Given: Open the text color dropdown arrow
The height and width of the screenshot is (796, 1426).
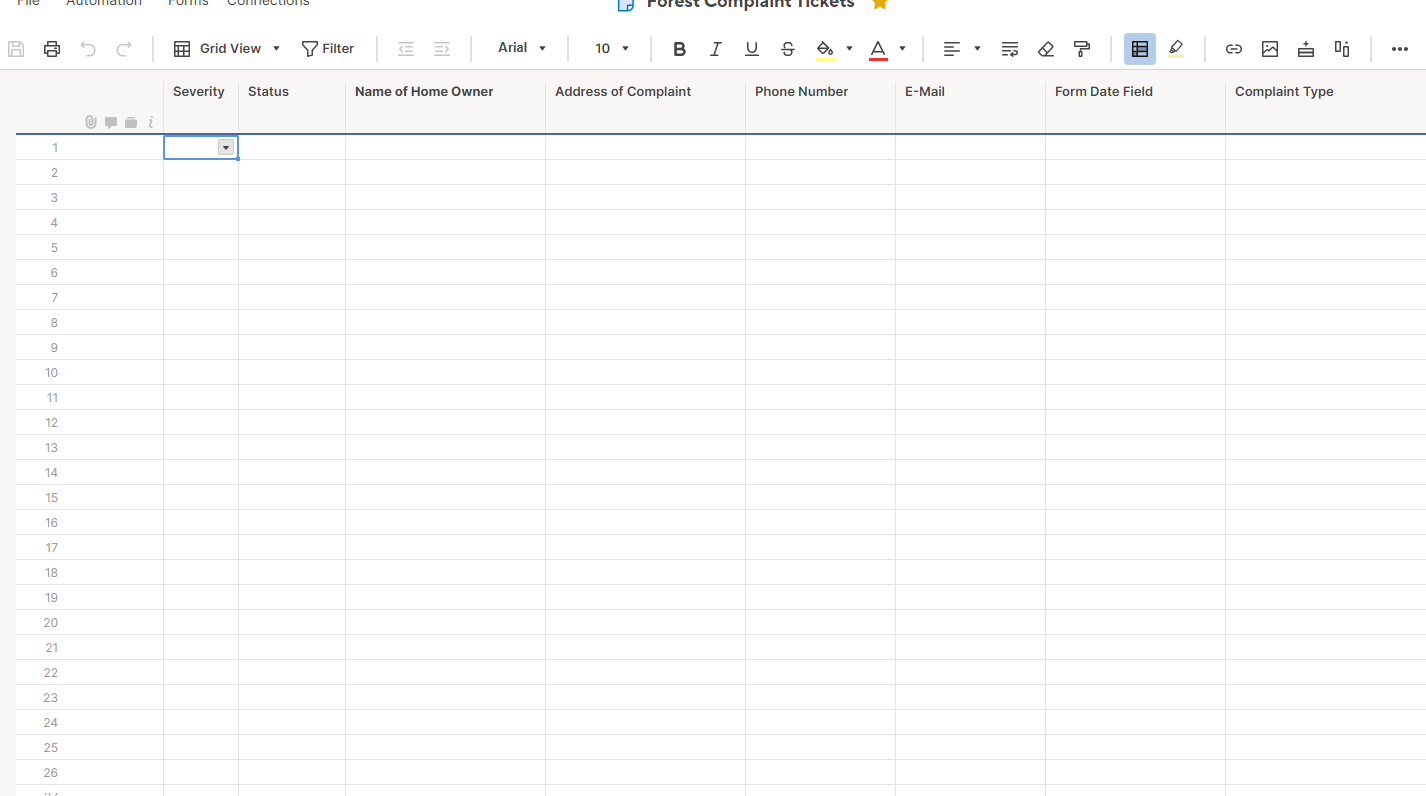Looking at the screenshot, I should point(902,49).
